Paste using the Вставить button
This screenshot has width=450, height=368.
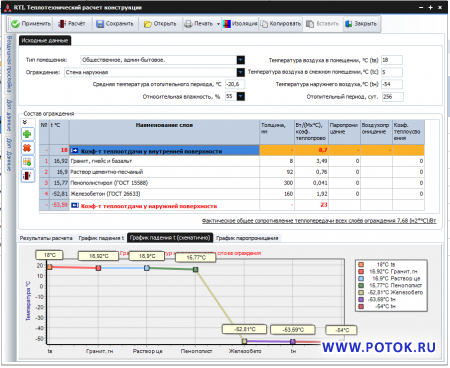point(323,24)
